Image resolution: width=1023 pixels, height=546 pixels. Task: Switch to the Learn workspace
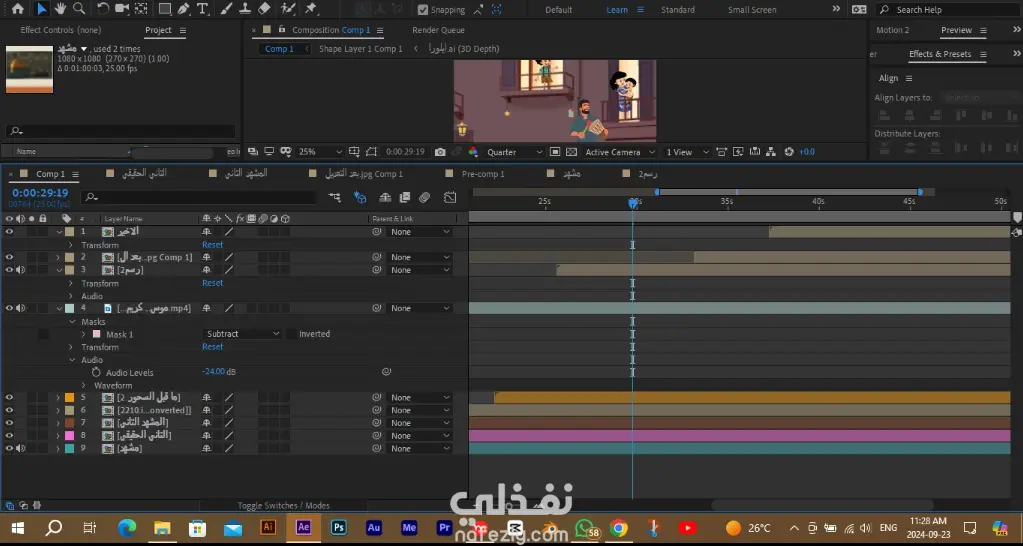[x=617, y=10]
